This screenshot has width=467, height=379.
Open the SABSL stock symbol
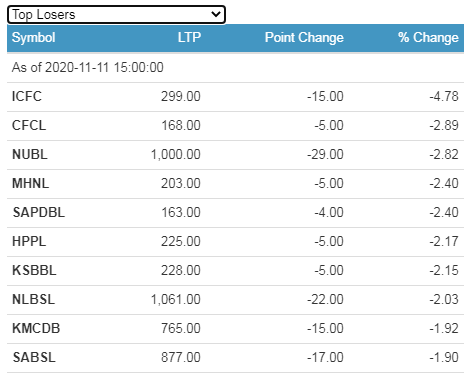click(34, 358)
